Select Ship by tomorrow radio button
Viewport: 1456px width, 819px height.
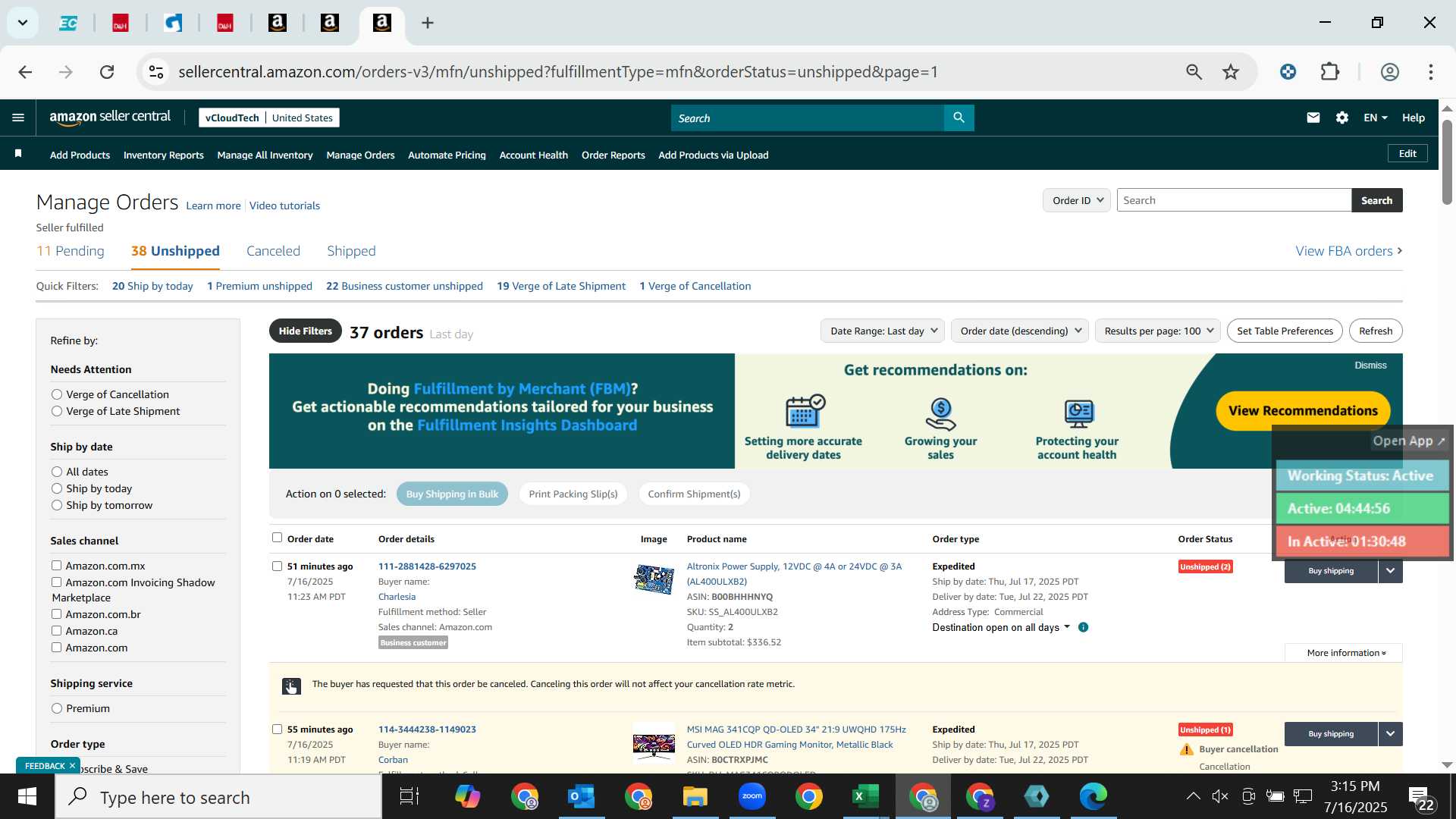57,505
